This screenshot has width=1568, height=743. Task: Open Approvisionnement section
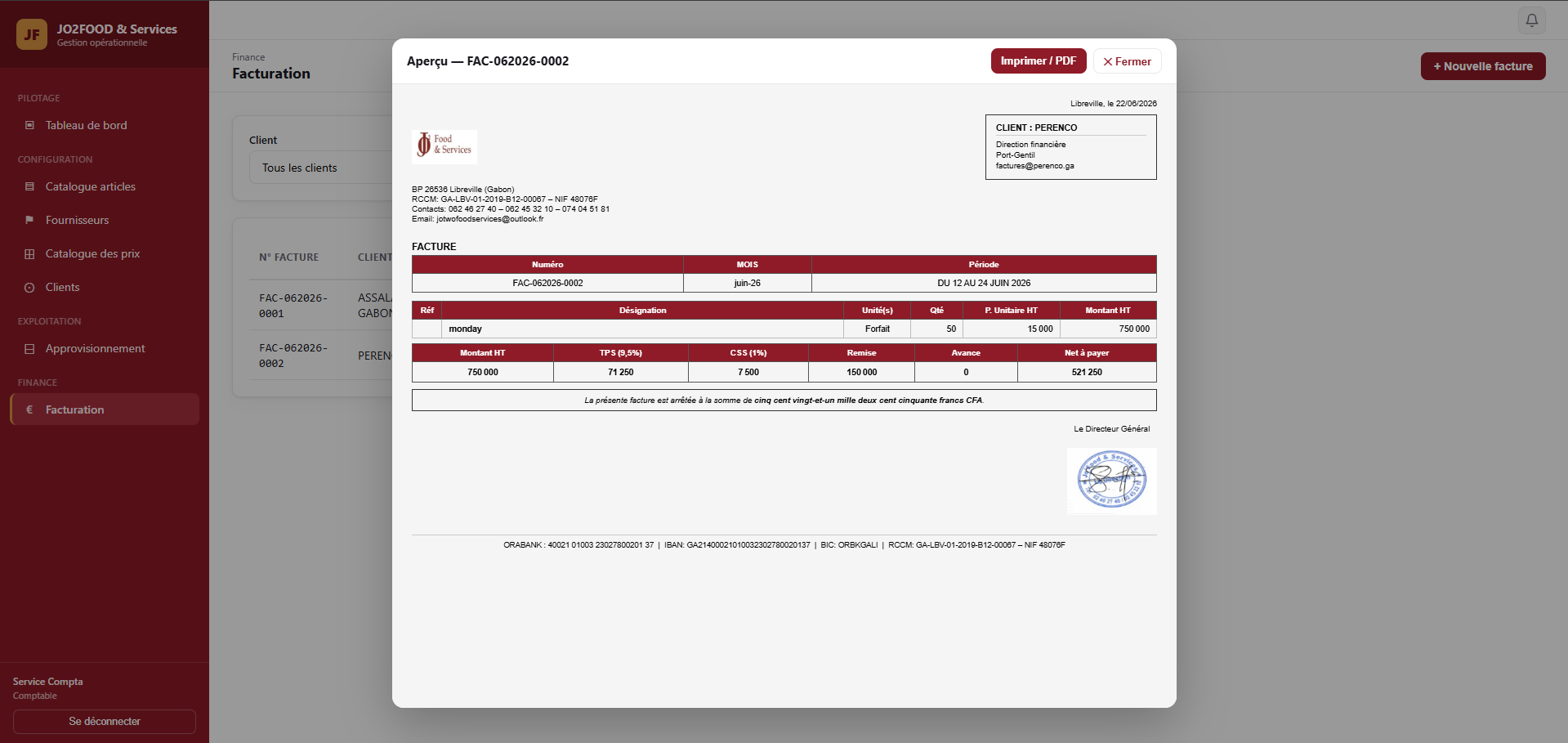(x=105, y=348)
